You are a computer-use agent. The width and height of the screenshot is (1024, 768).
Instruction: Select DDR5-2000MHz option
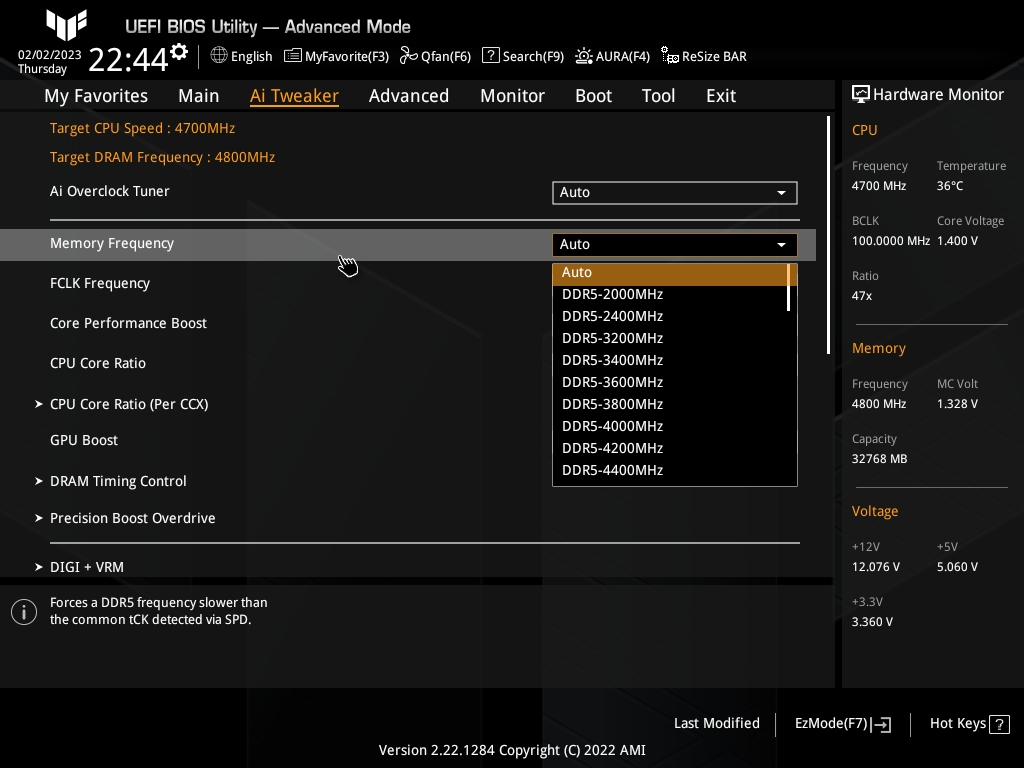(671, 295)
